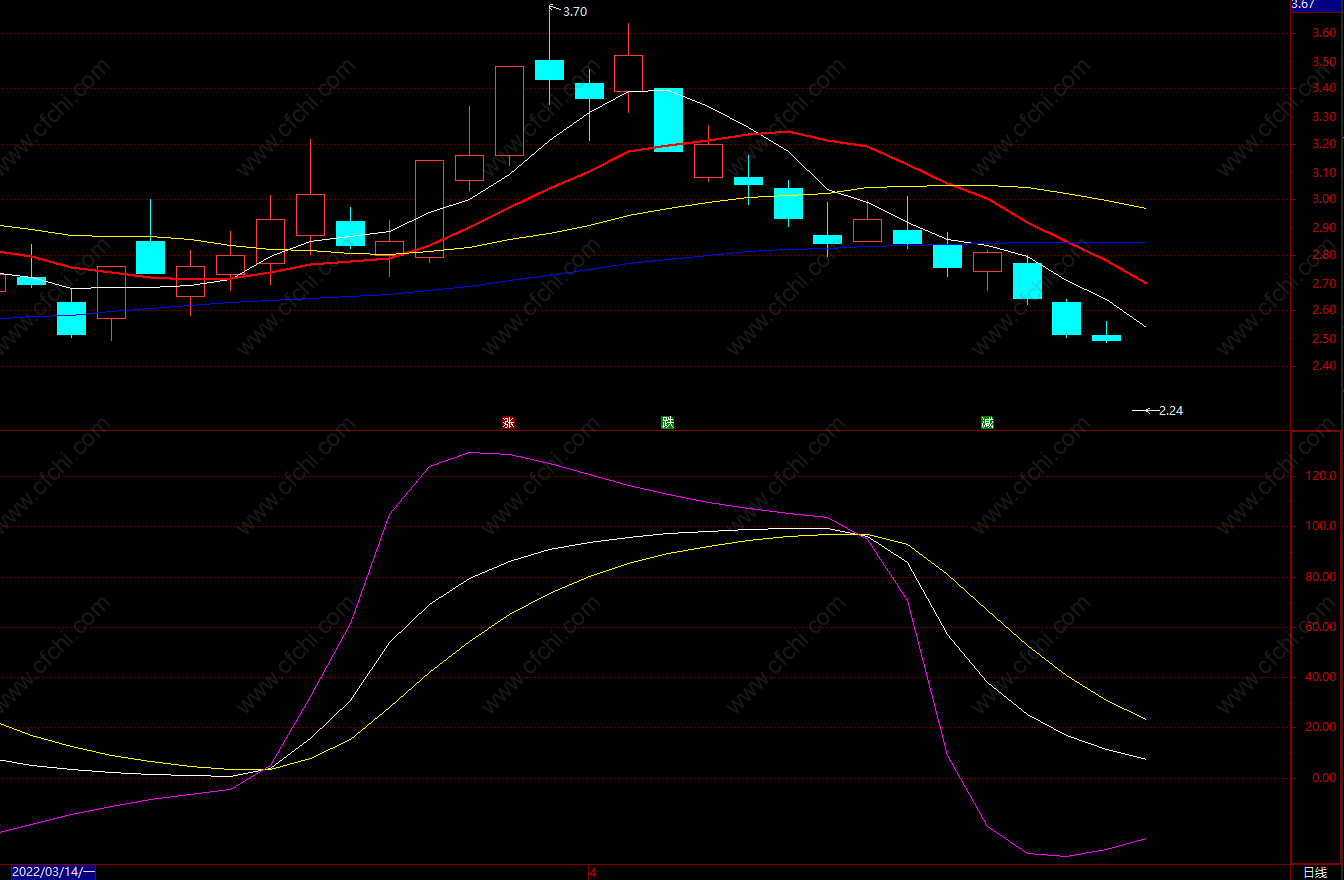Click the 2.40 price axis label
Viewport: 1344px width, 880px height.
1324,366
